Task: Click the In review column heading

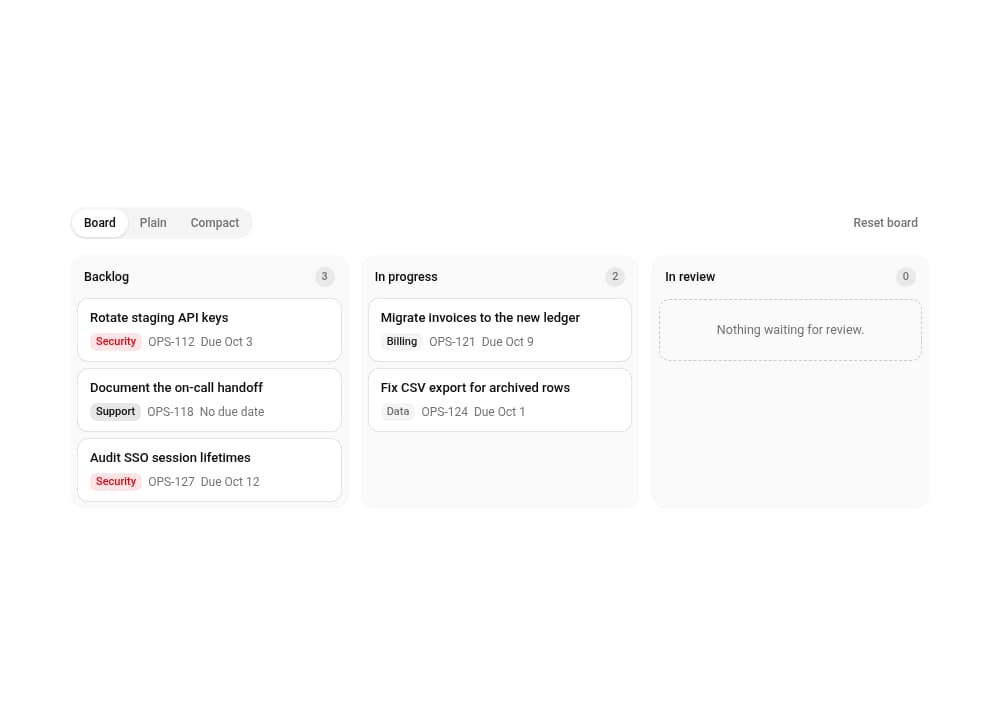Action: pos(690,277)
